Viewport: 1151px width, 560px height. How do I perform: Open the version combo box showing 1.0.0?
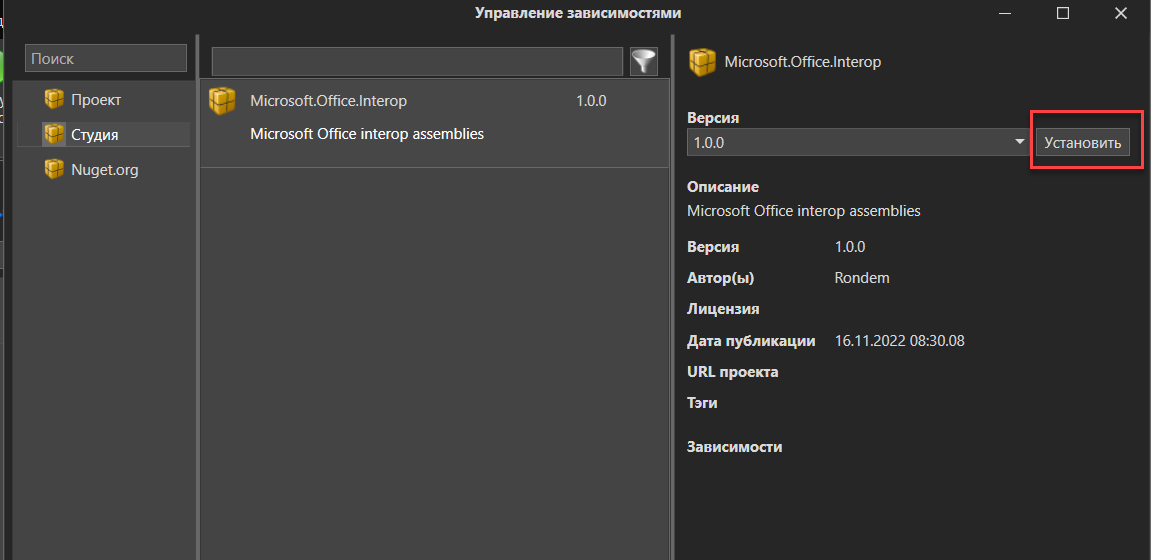point(858,142)
